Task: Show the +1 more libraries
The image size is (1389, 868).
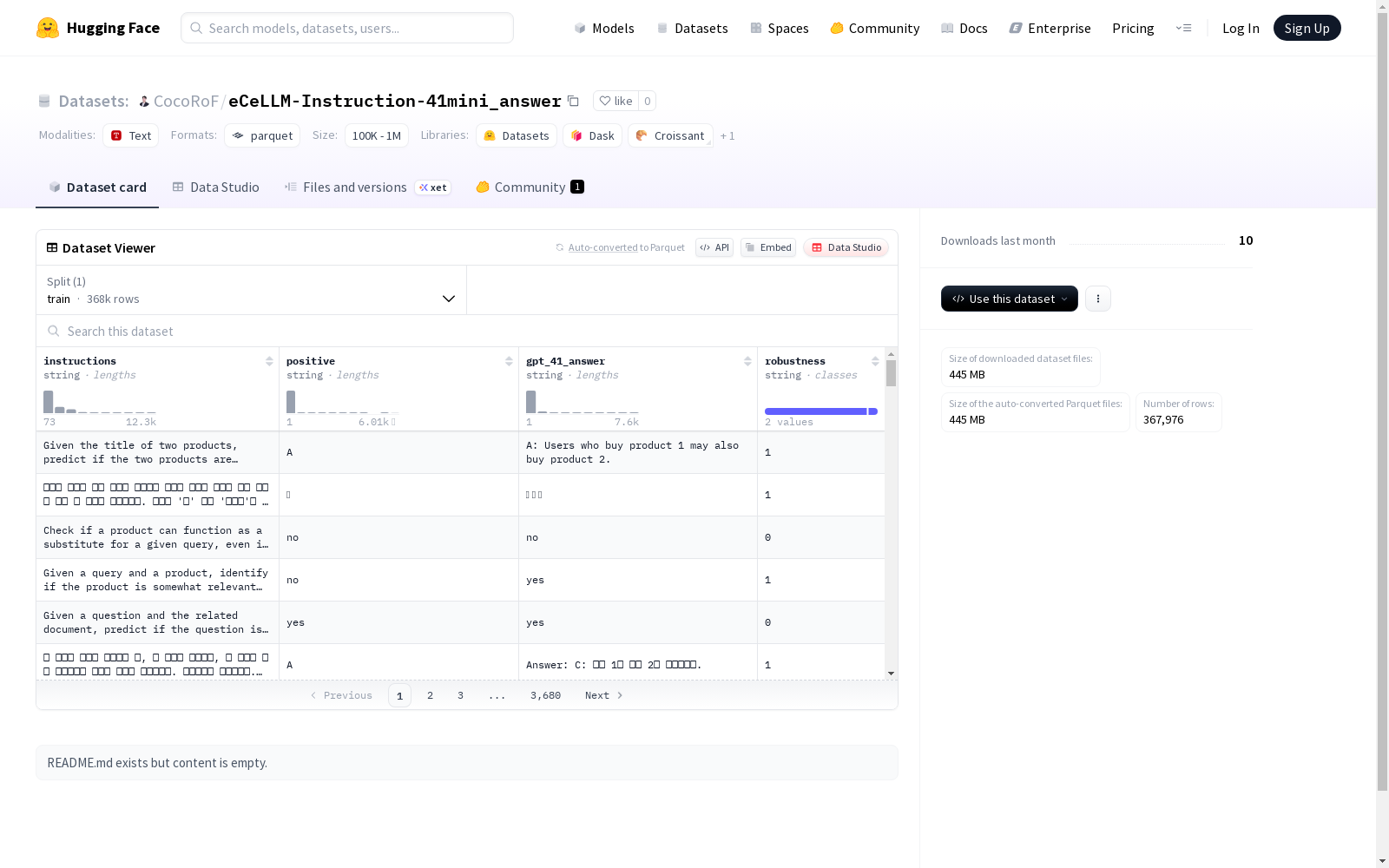Action: tap(727, 136)
